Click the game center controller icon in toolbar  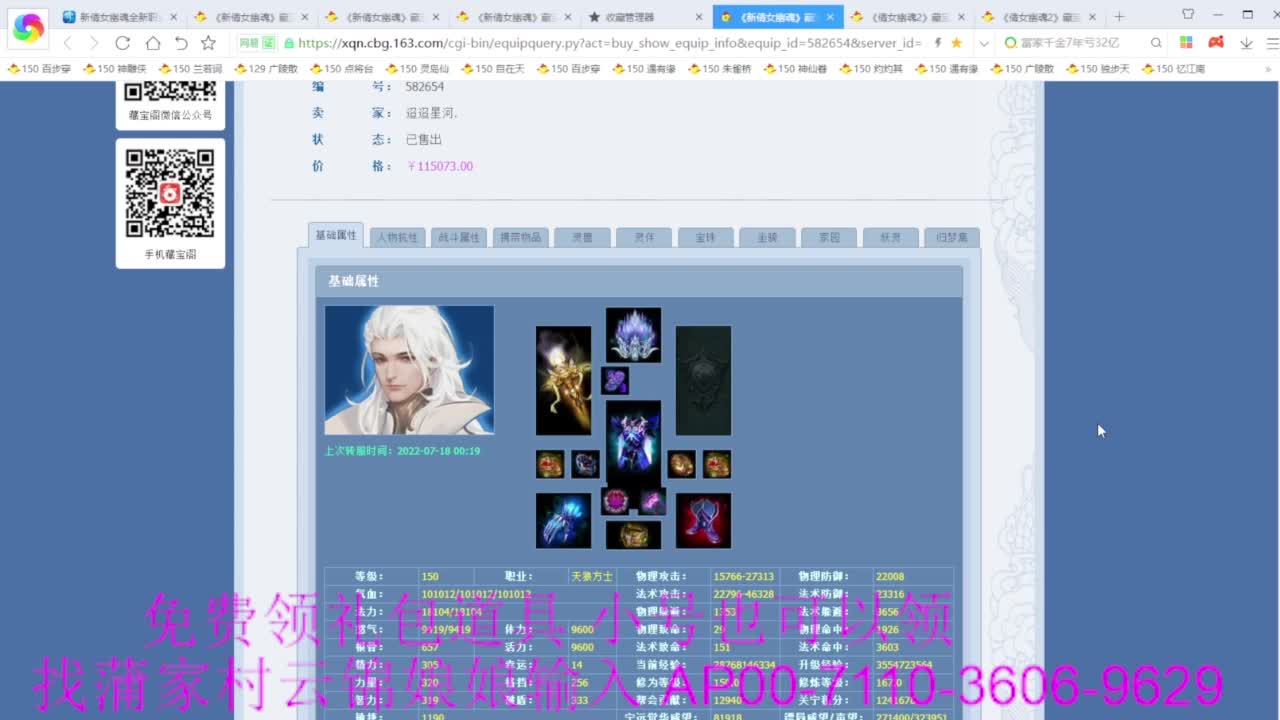1214,45
